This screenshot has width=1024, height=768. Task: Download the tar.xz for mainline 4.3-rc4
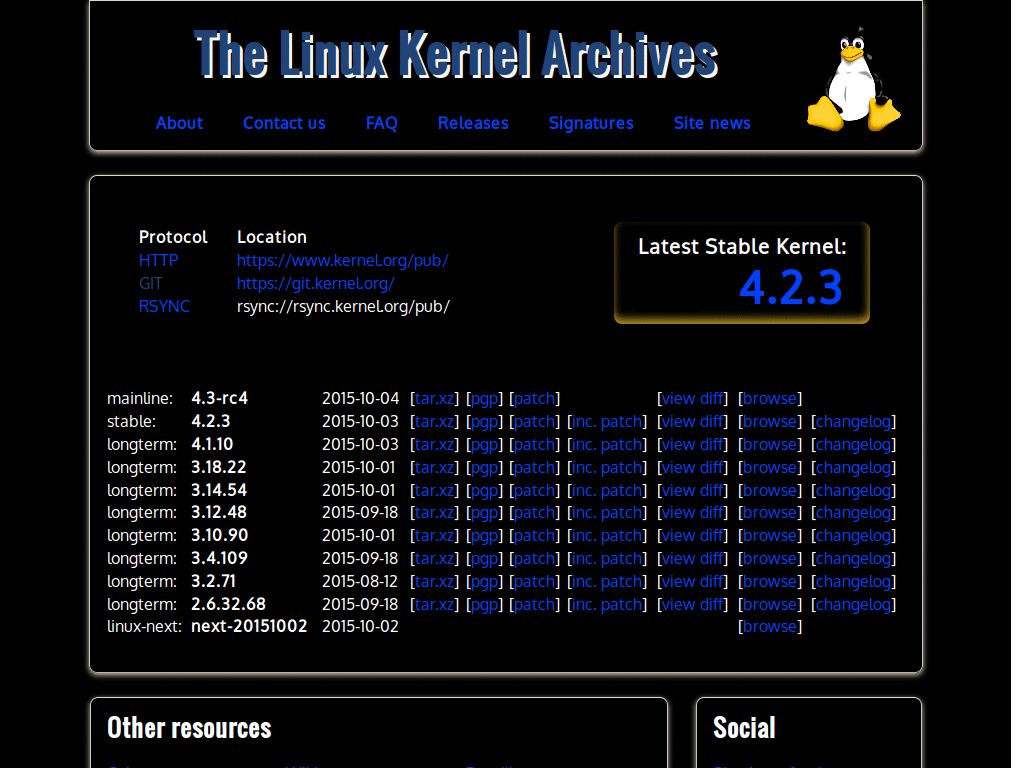point(434,398)
